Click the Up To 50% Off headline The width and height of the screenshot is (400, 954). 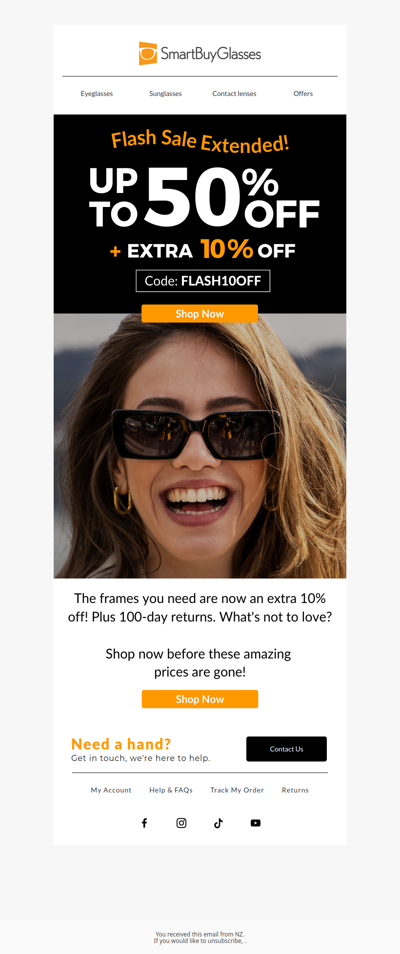[204, 198]
